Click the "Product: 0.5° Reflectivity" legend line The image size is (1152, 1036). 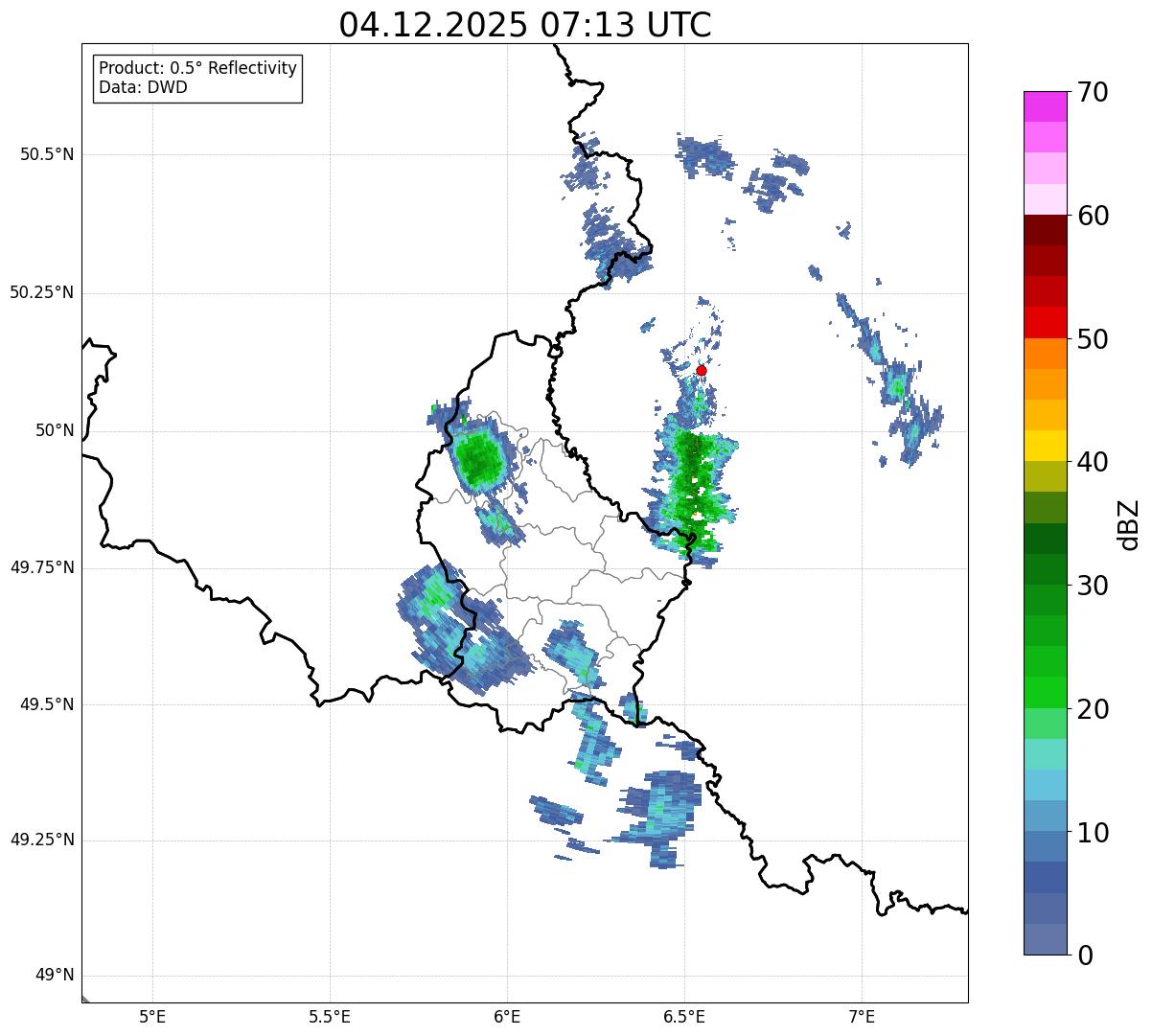pyautogui.click(x=197, y=68)
